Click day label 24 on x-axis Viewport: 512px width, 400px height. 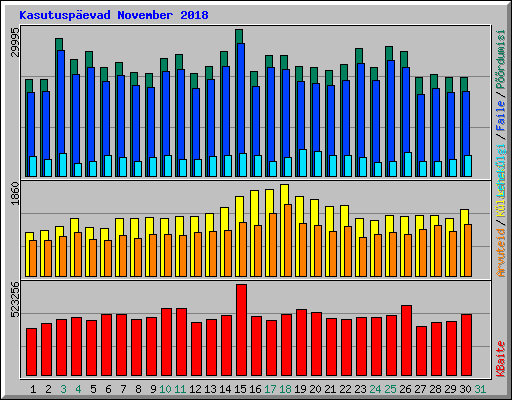375,389
